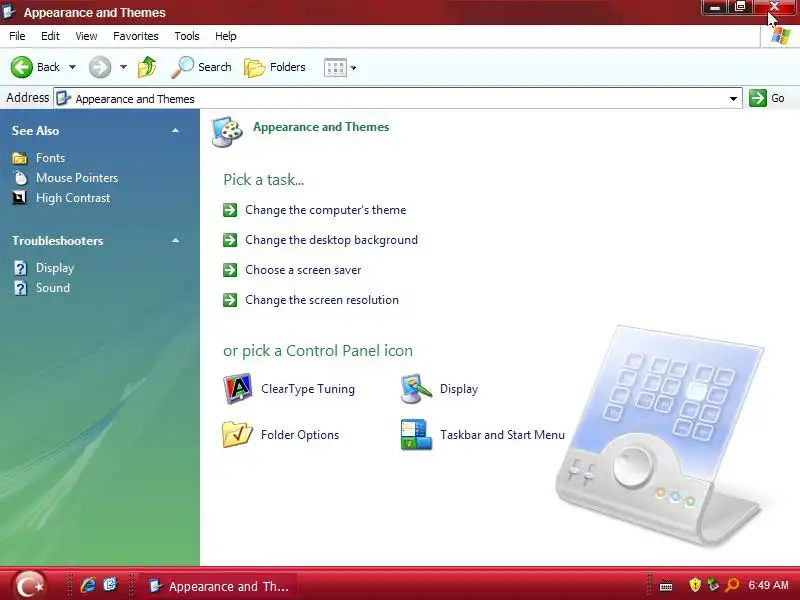The width and height of the screenshot is (800, 600).
Task: Open the Edit menu
Action: coord(50,36)
